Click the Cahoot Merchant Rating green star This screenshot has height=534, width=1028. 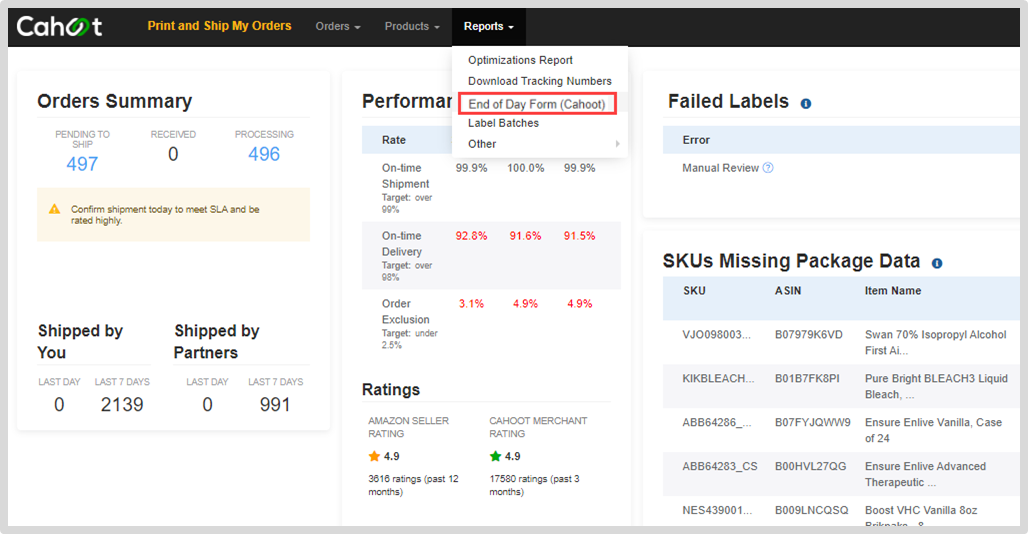pos(495,456)
